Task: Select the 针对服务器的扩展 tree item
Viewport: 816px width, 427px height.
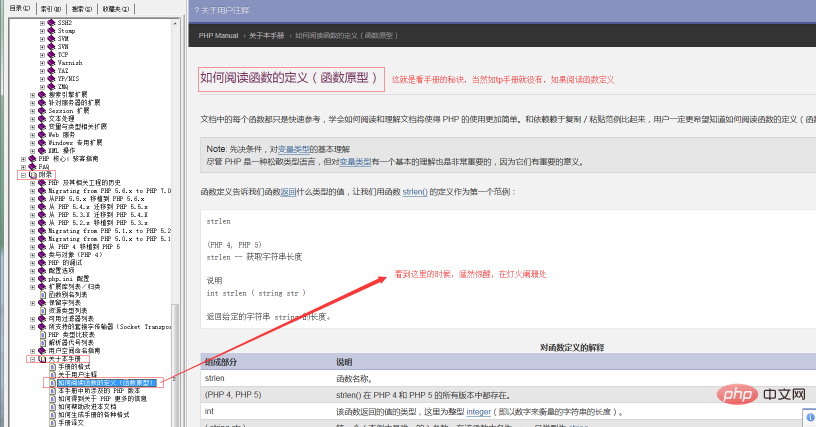Action: click(74, 102)
